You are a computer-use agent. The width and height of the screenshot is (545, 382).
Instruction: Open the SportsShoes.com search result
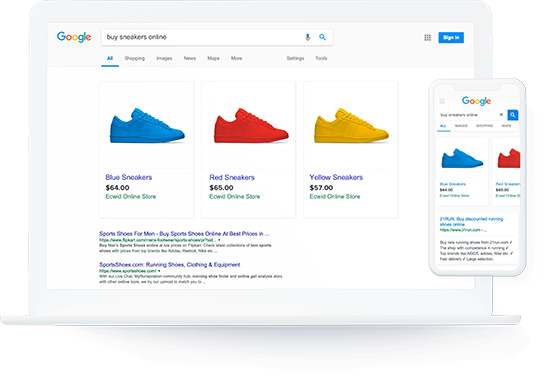(x=170, y=265)
